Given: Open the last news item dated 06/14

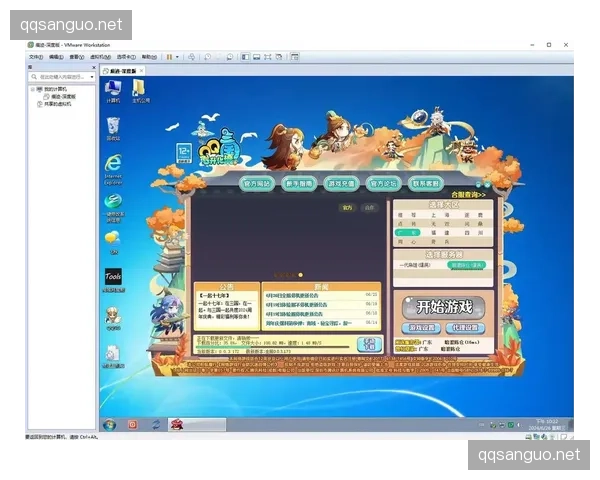Looking at the screenshot, I should click(x=321, y=323).
